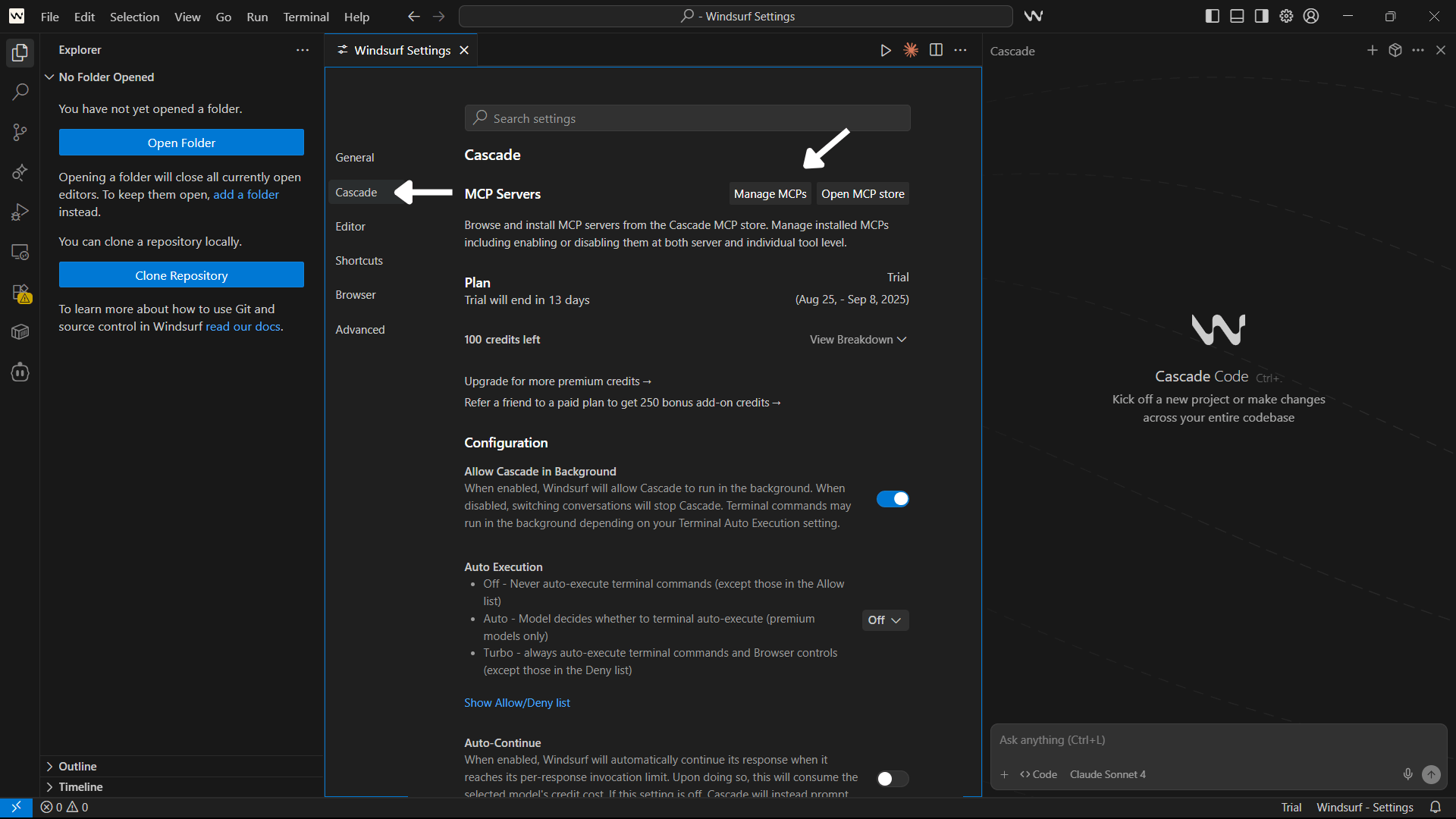The height and width of the screenshot is (819, 1456).
Task: Open the Claude Sonnet 4 model selector
Action: click(1107, 774)
